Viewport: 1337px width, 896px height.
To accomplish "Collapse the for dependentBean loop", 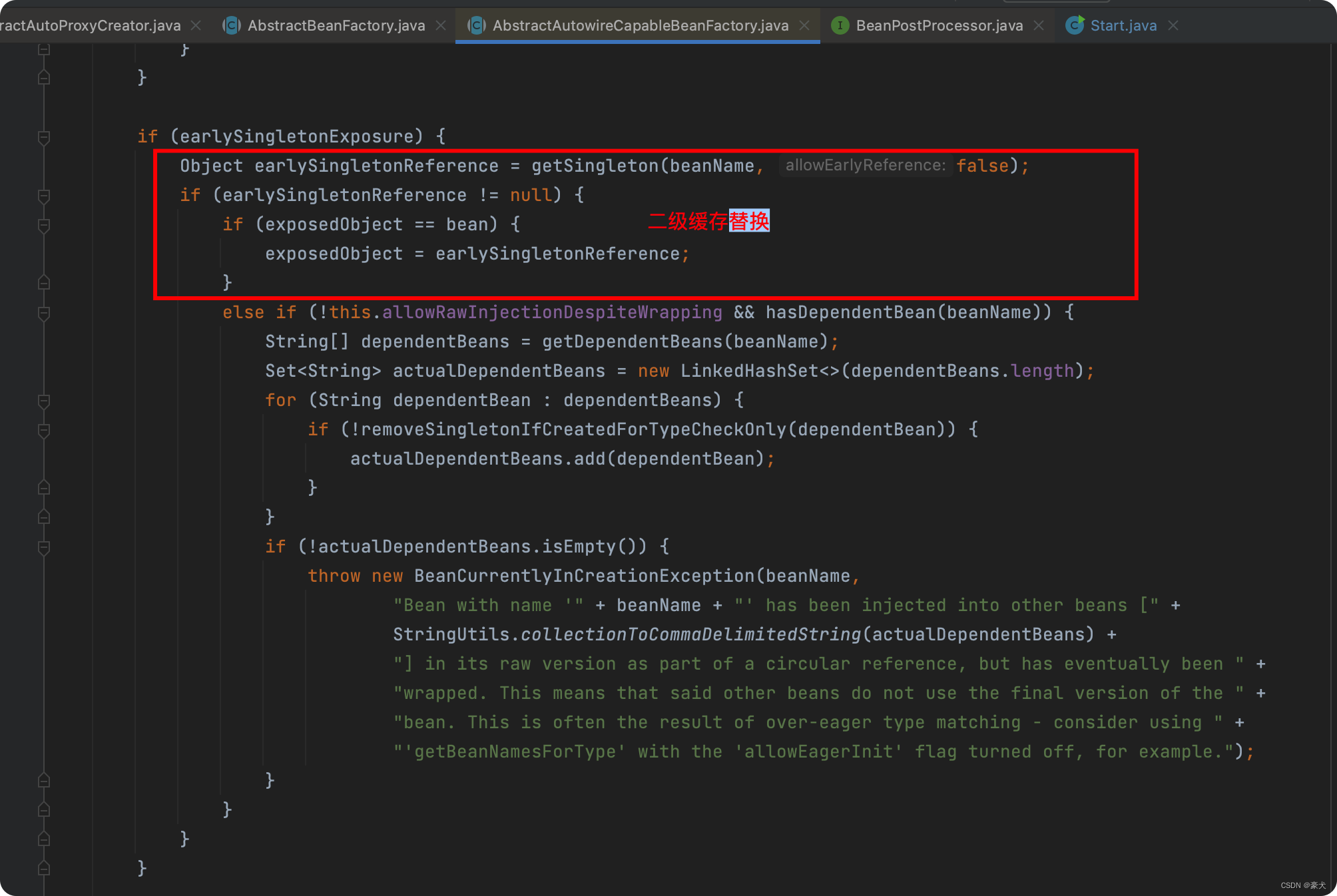I will [x=44, y=401].
